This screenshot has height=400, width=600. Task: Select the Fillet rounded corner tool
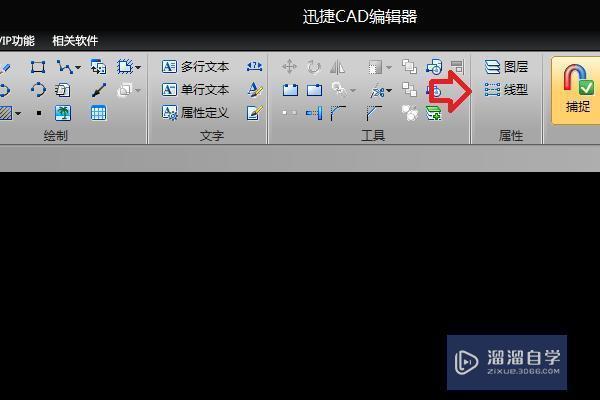click(x=338, y=113)
